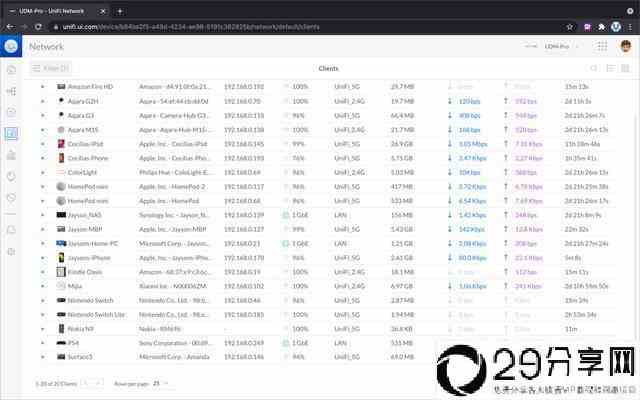Click IP address 192.168.0.21 cell

coord(242,244)
